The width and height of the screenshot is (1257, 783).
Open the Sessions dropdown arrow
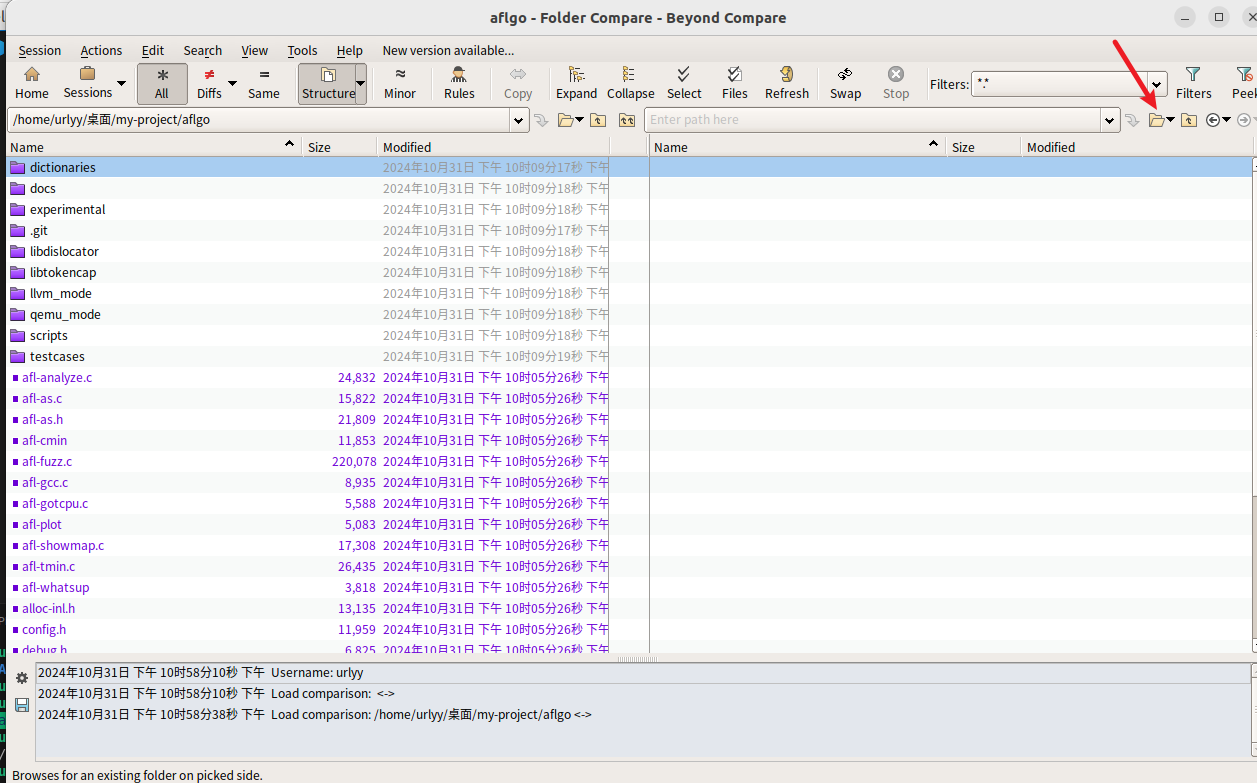coord(122,84)
